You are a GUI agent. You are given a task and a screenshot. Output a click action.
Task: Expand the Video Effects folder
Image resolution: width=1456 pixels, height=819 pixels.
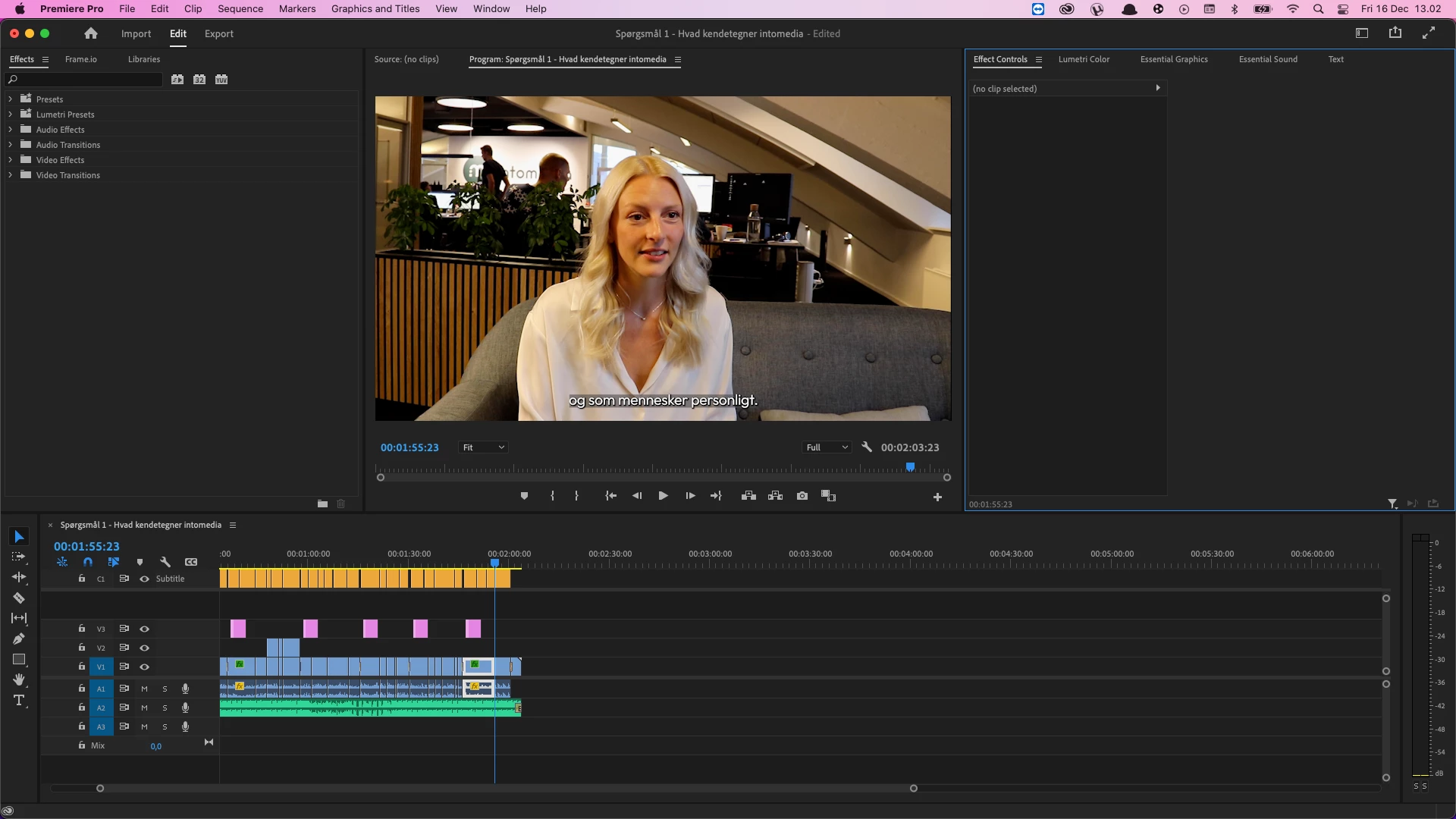point(11,160)
